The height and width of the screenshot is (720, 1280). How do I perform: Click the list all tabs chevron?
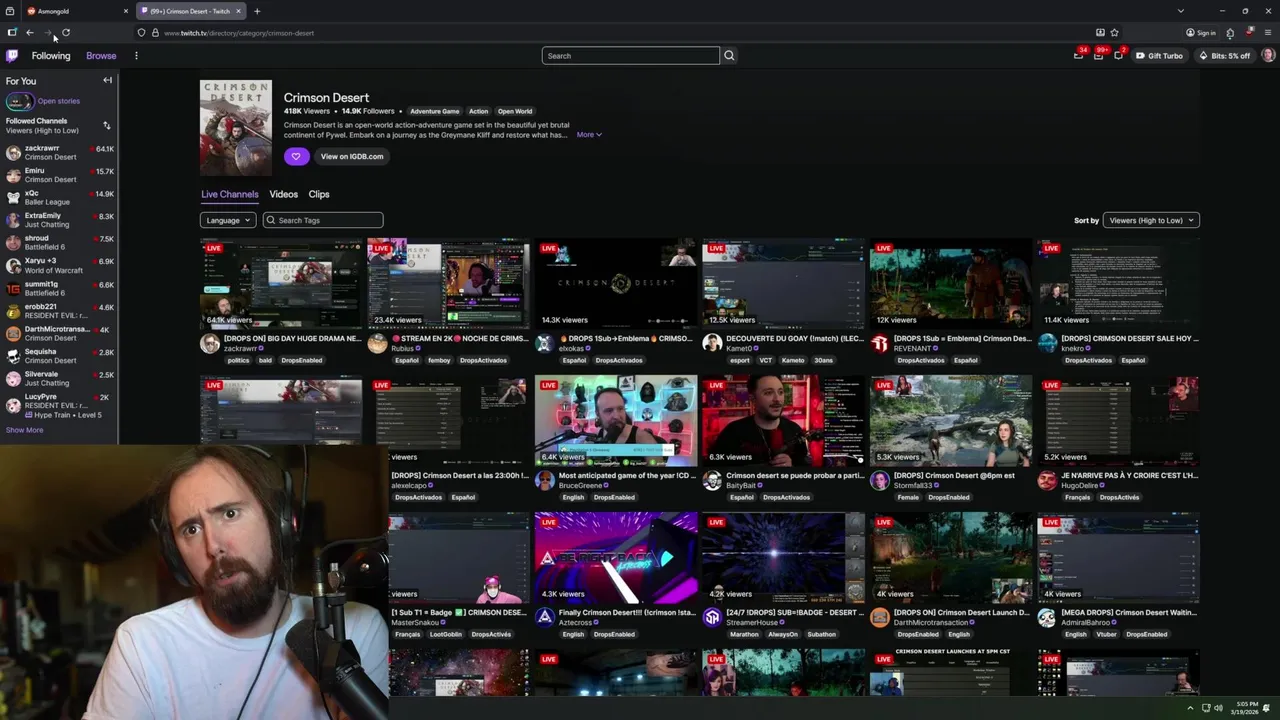pos(1181,11)
